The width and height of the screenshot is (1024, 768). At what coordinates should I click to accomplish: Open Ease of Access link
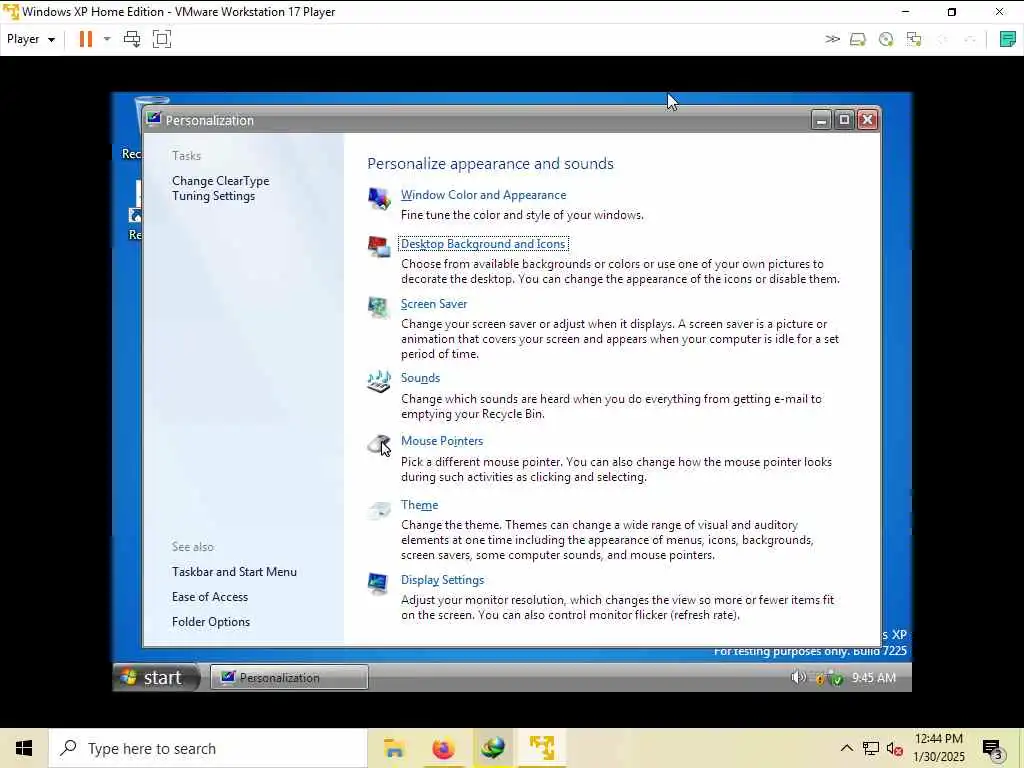click(210, 597)
